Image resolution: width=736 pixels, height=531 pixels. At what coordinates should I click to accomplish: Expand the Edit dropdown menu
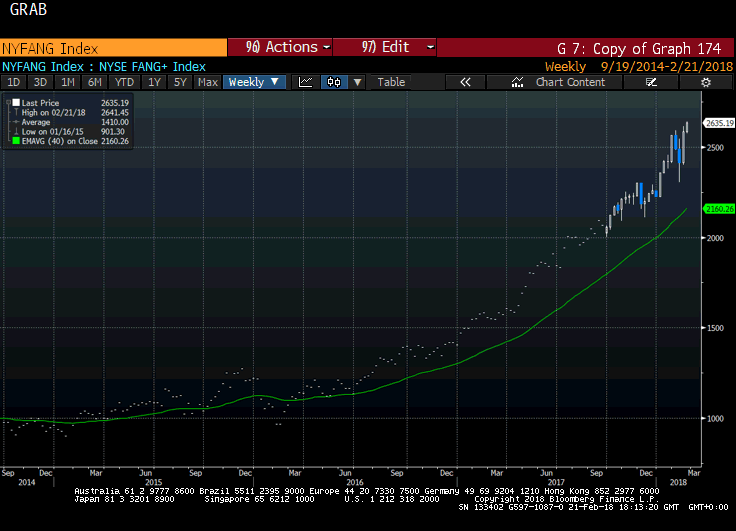coord(385,47)
